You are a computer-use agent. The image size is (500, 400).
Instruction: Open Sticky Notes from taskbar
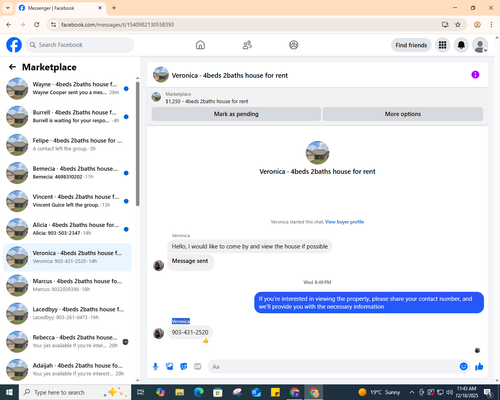click(x=275, y=392)
